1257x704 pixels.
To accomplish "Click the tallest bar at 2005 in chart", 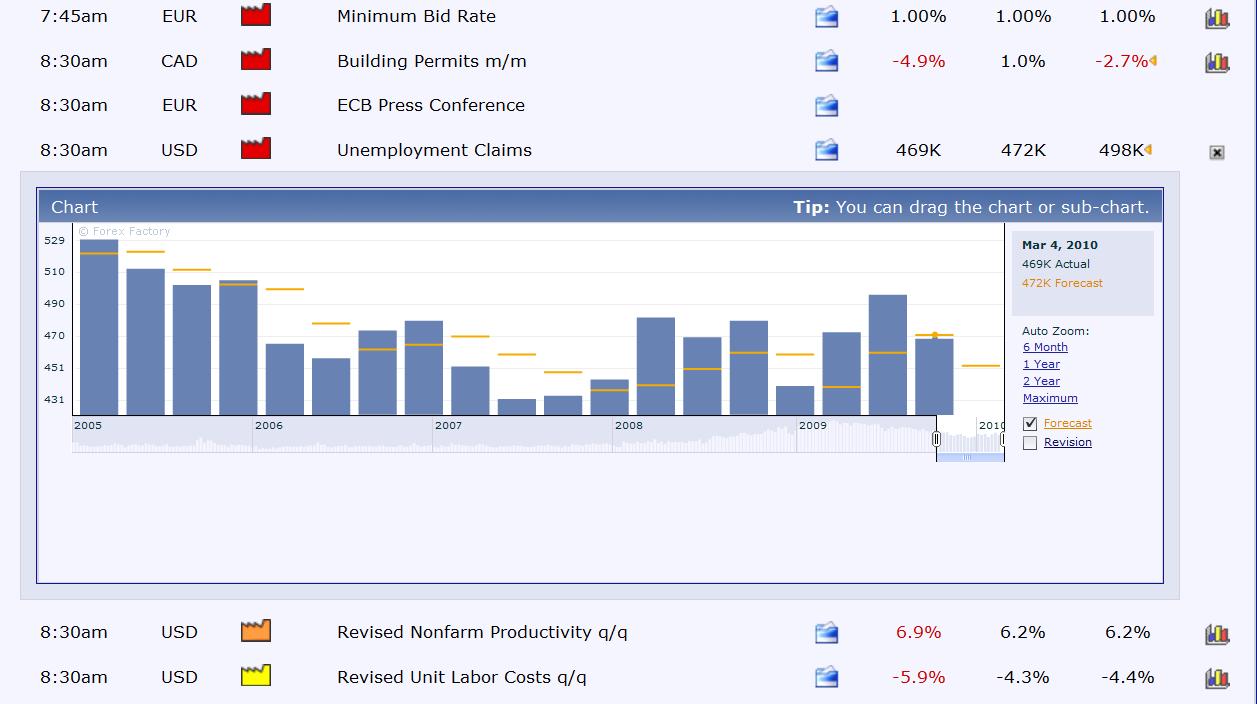I will [x=99, y=327].
